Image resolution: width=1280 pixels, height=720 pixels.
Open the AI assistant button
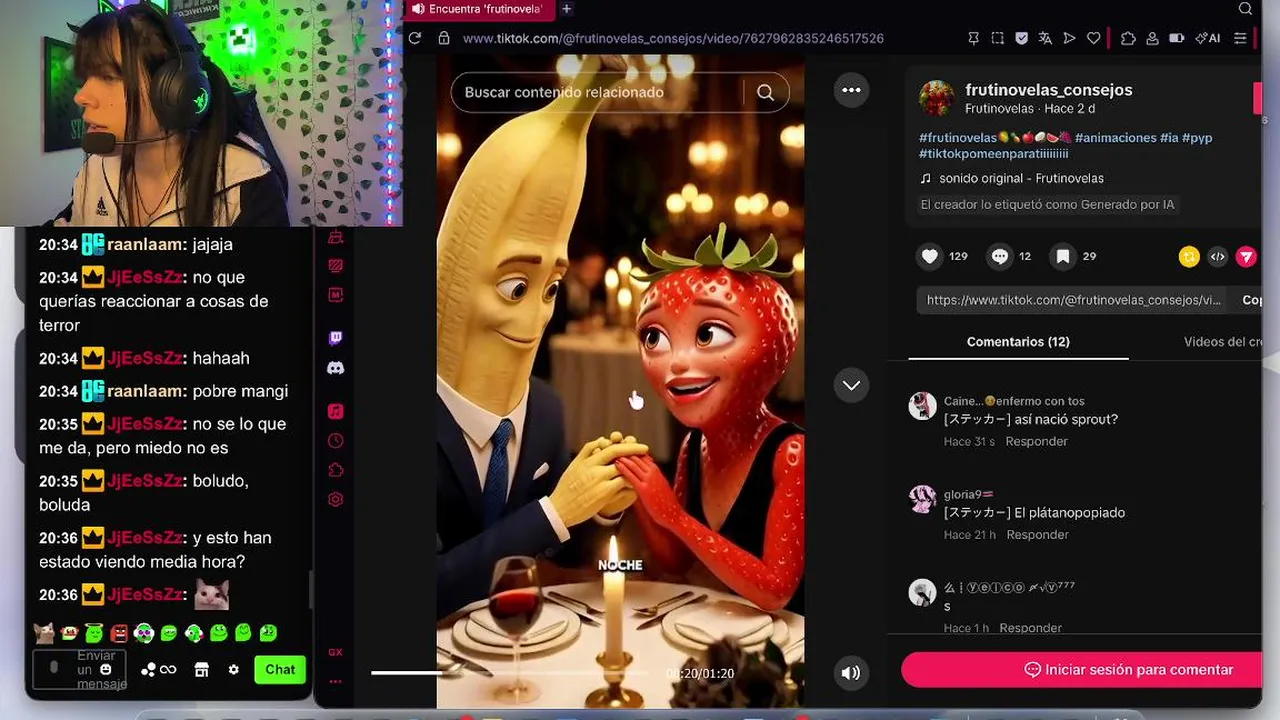click(1208, 38)
